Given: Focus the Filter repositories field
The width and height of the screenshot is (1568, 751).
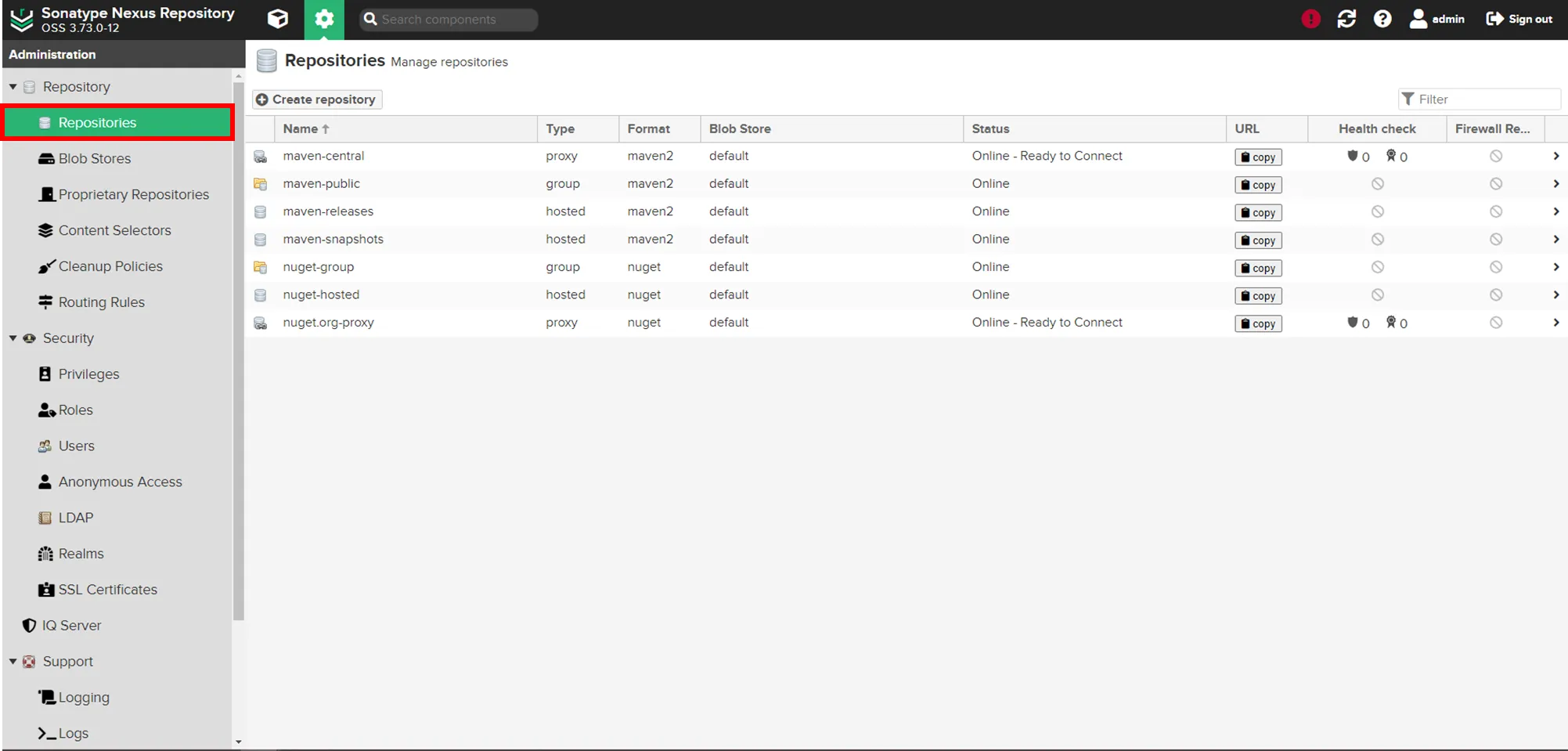Looking at the screenshot, I should 1480,99.
